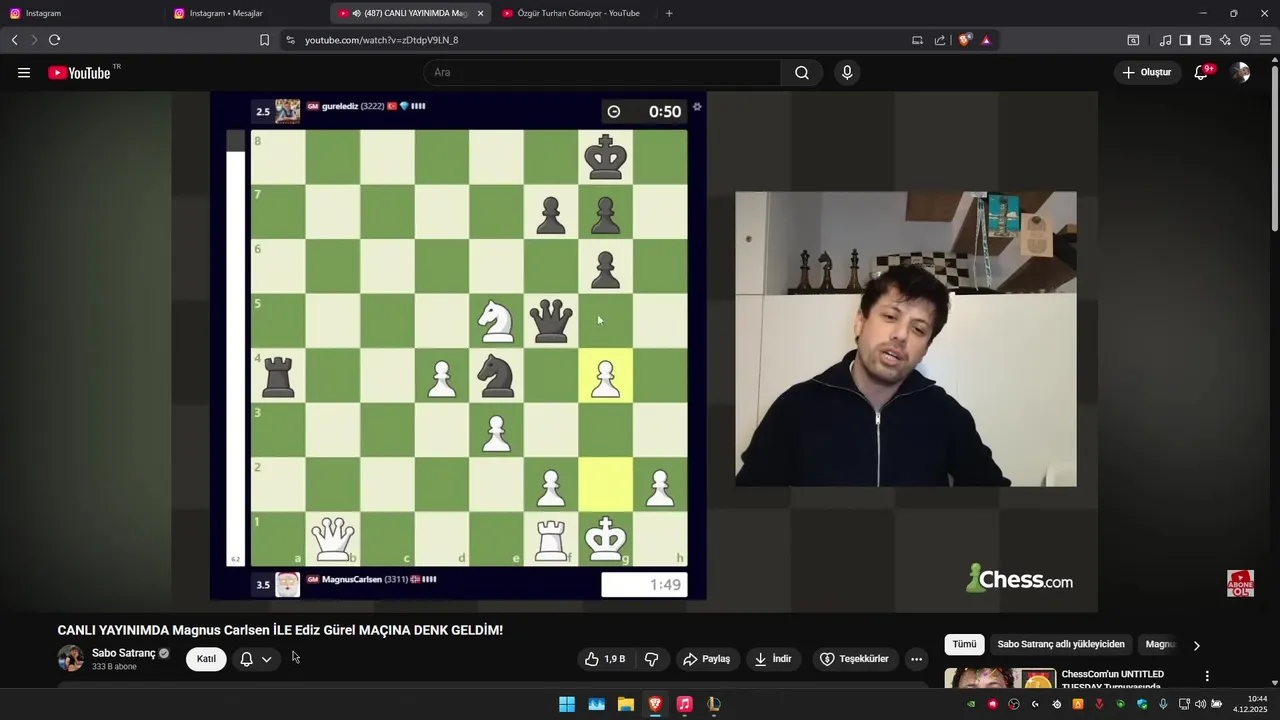Open the Brave main menu
The height and width of the screenshot is (720, 1280).
pyautogui.click(x=1265, y=40)
